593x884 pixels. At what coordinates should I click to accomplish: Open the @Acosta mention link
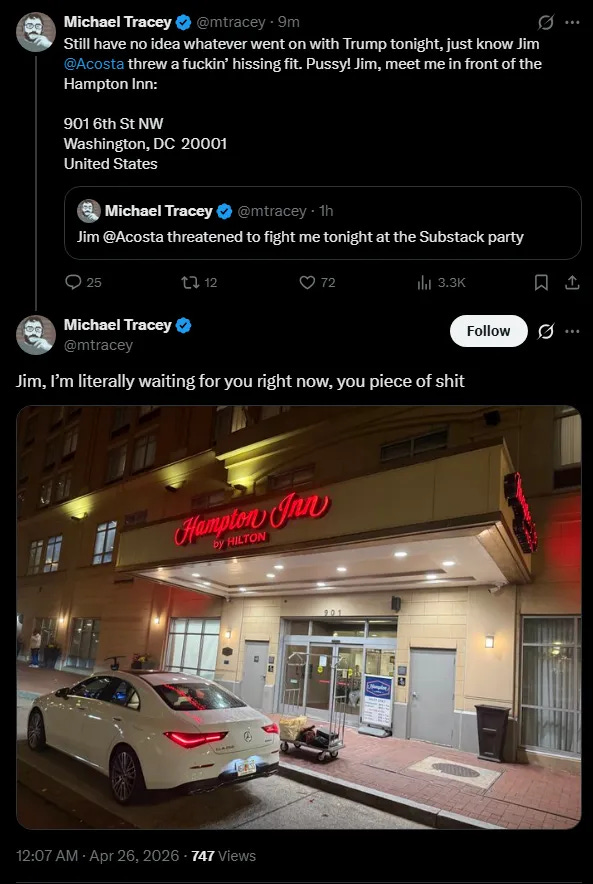click(x=94, y=64)
